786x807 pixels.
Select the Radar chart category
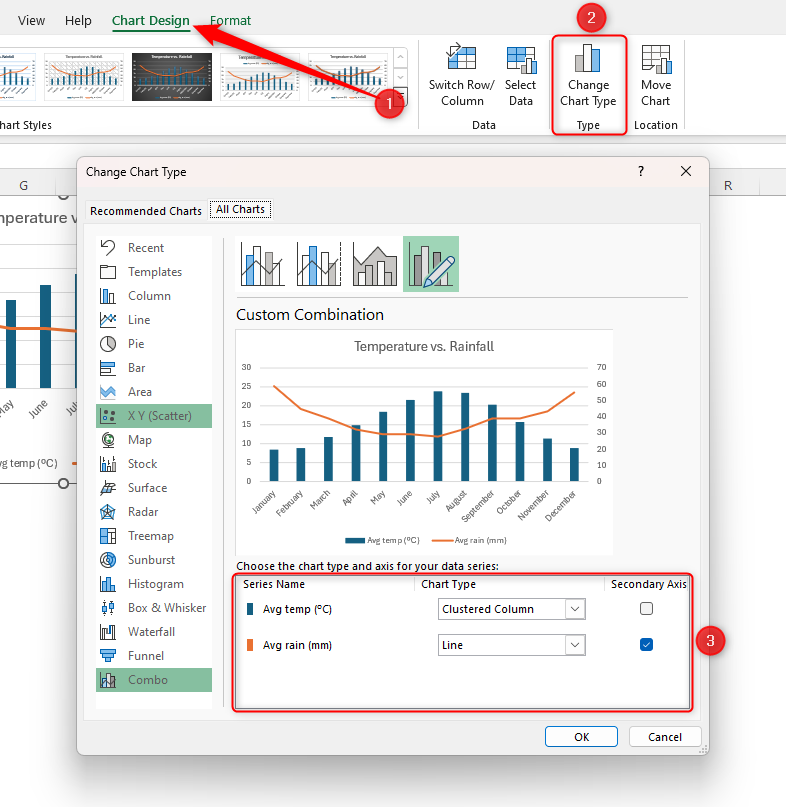154,512
